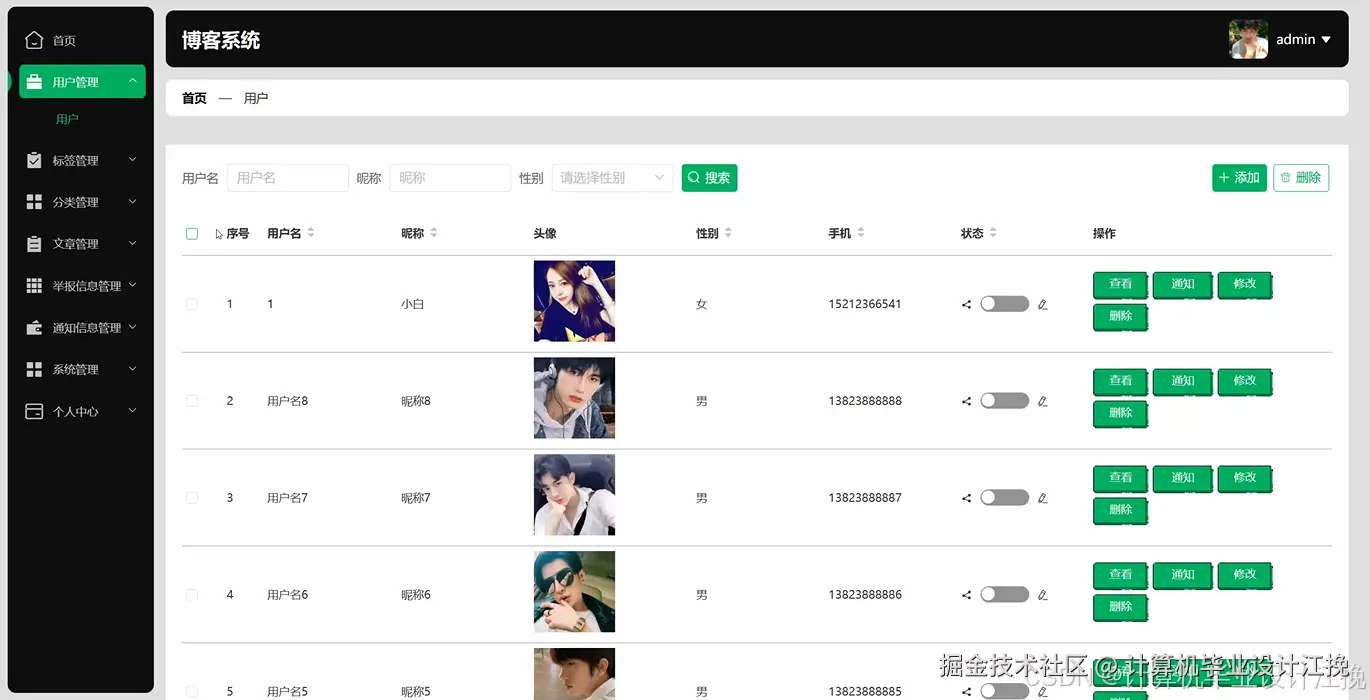Toggle status switch for 用户名8
Viewport: 1370px width, 700px height.
1004,401
